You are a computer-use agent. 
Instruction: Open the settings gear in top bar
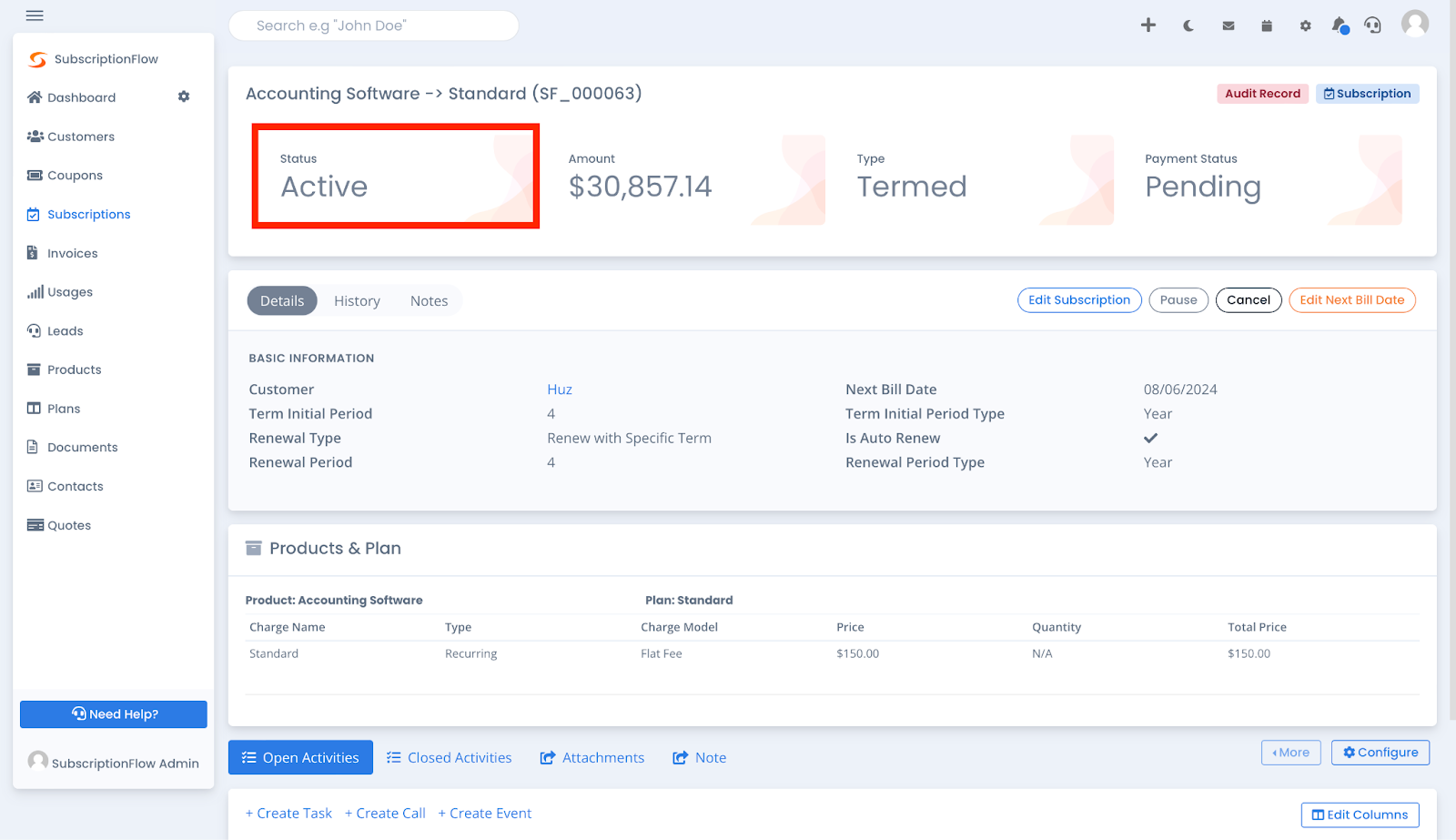pyautogui.click(x=1306, y=25)
